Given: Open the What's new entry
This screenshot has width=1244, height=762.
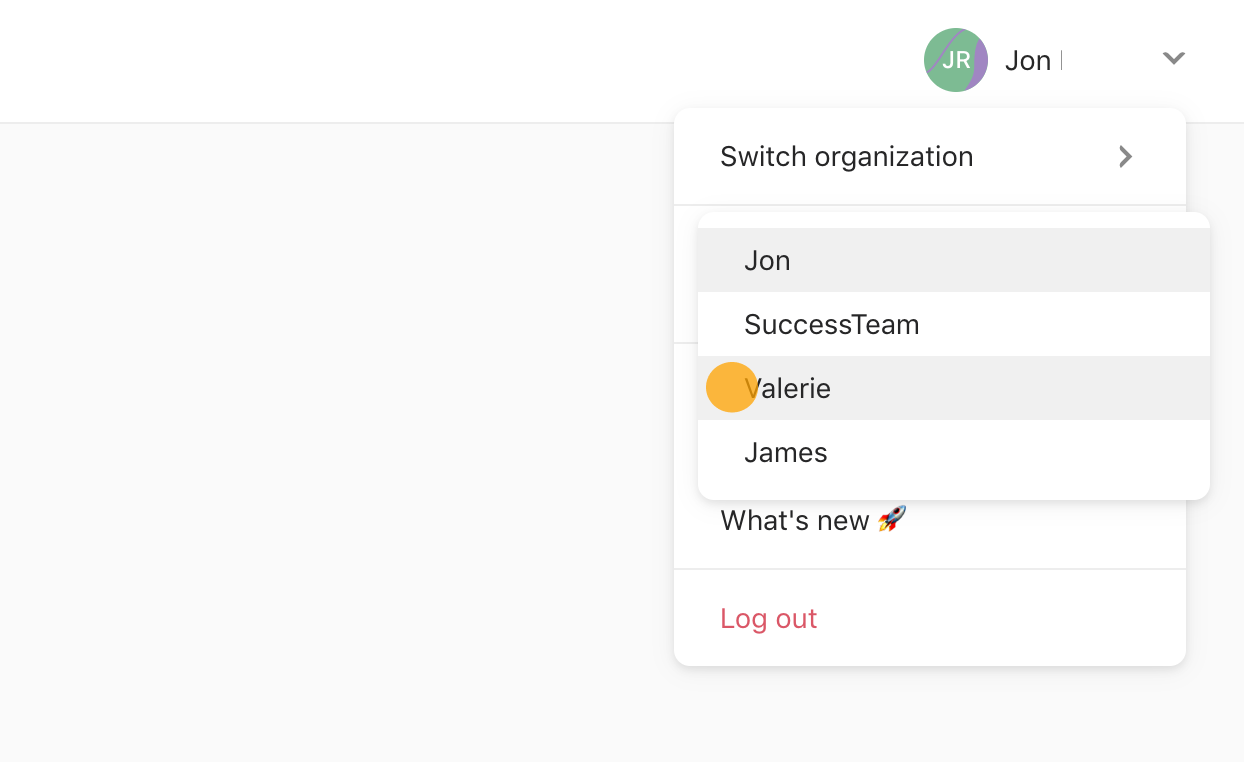Looking at the screenshot, I should click(930, 520).
